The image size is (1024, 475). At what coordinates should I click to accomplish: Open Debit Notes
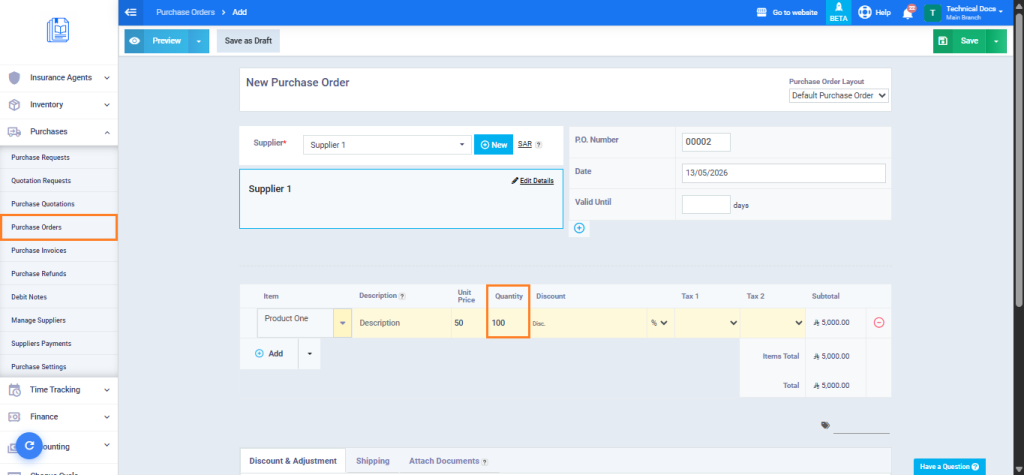[x=29, y=297]
